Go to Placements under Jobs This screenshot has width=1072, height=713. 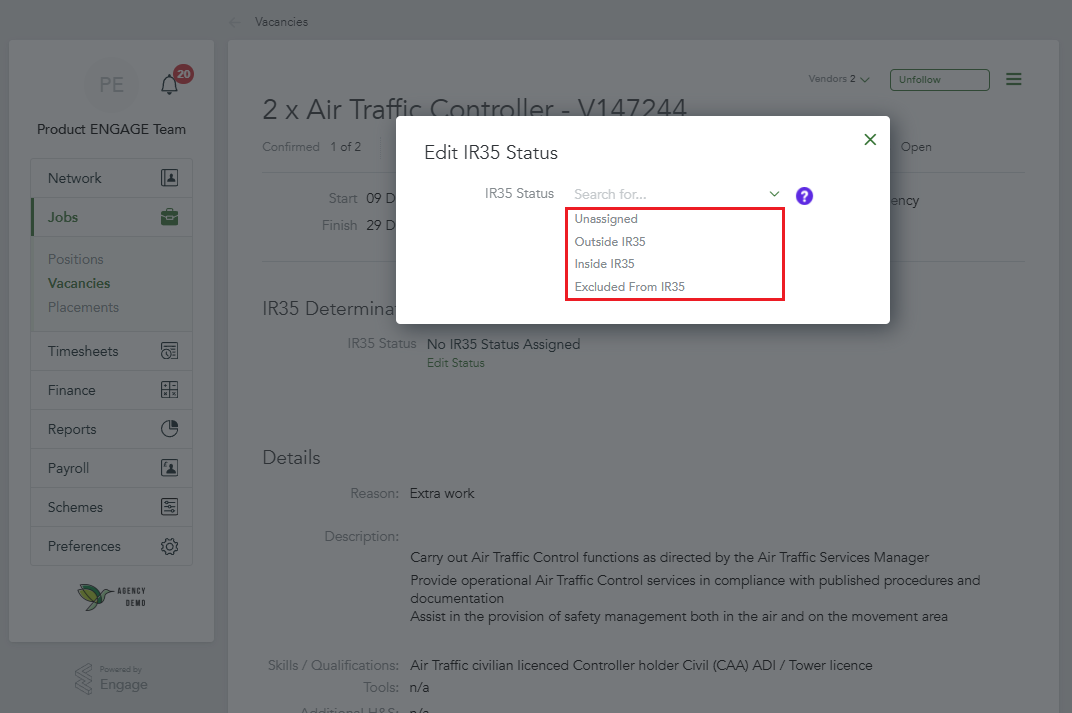[x=83, y=307]
